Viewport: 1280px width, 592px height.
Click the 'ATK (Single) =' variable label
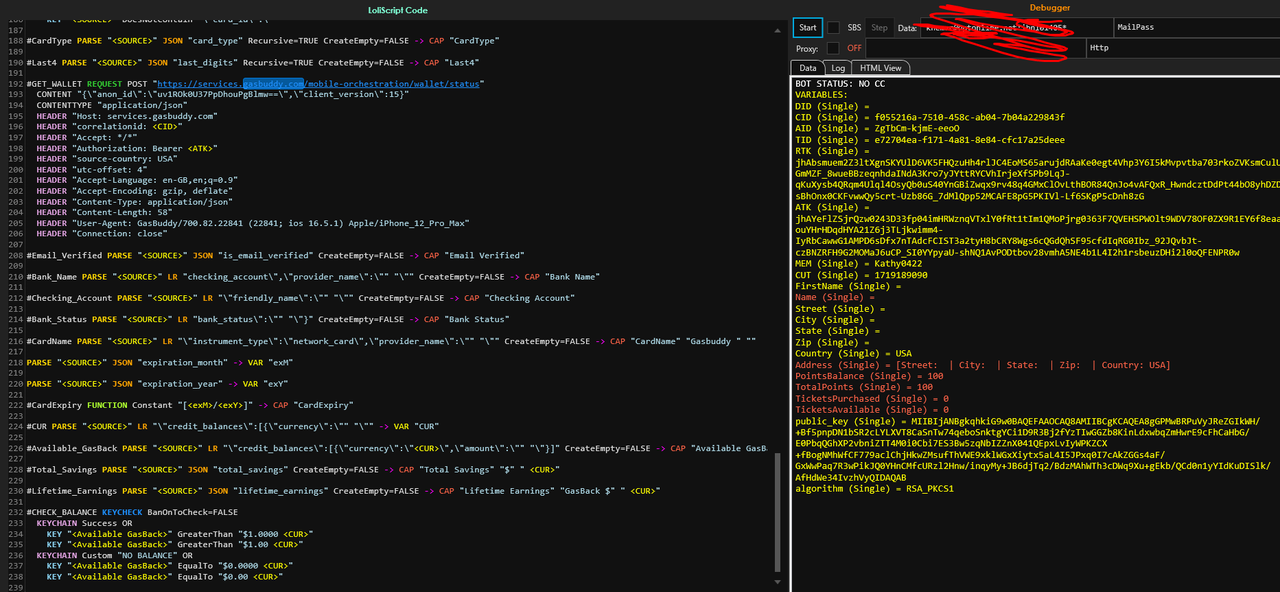click(834, 207)
